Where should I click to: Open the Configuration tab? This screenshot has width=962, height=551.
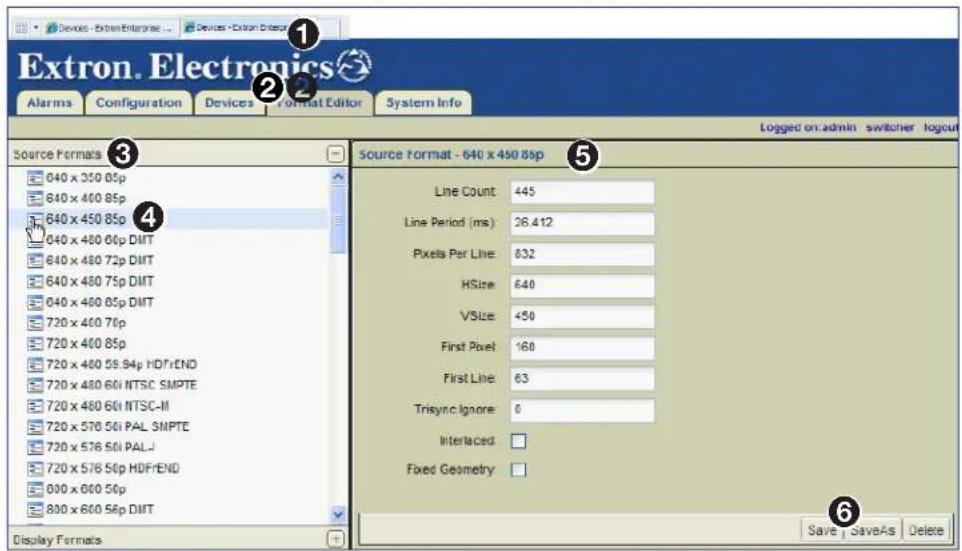(139, 103)
